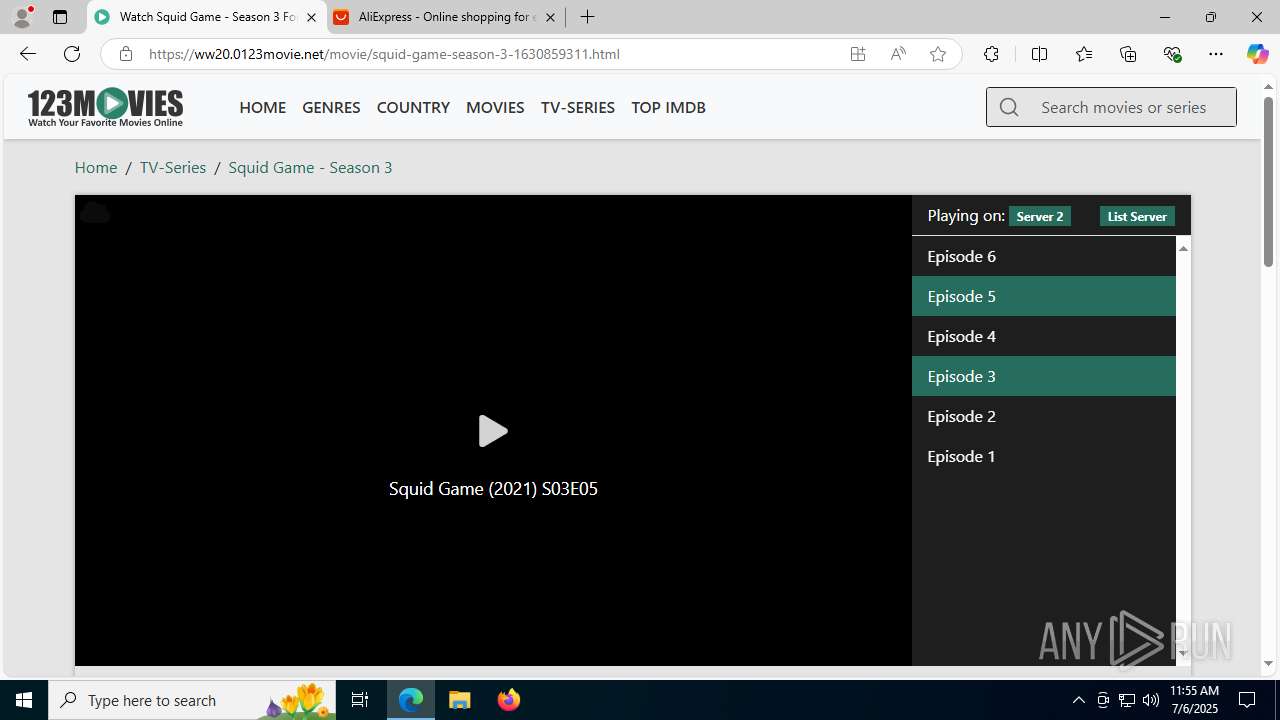The image size is (1280, 720).
Task: Show hidden tray icons chevron
Action: click(1078, 700)
